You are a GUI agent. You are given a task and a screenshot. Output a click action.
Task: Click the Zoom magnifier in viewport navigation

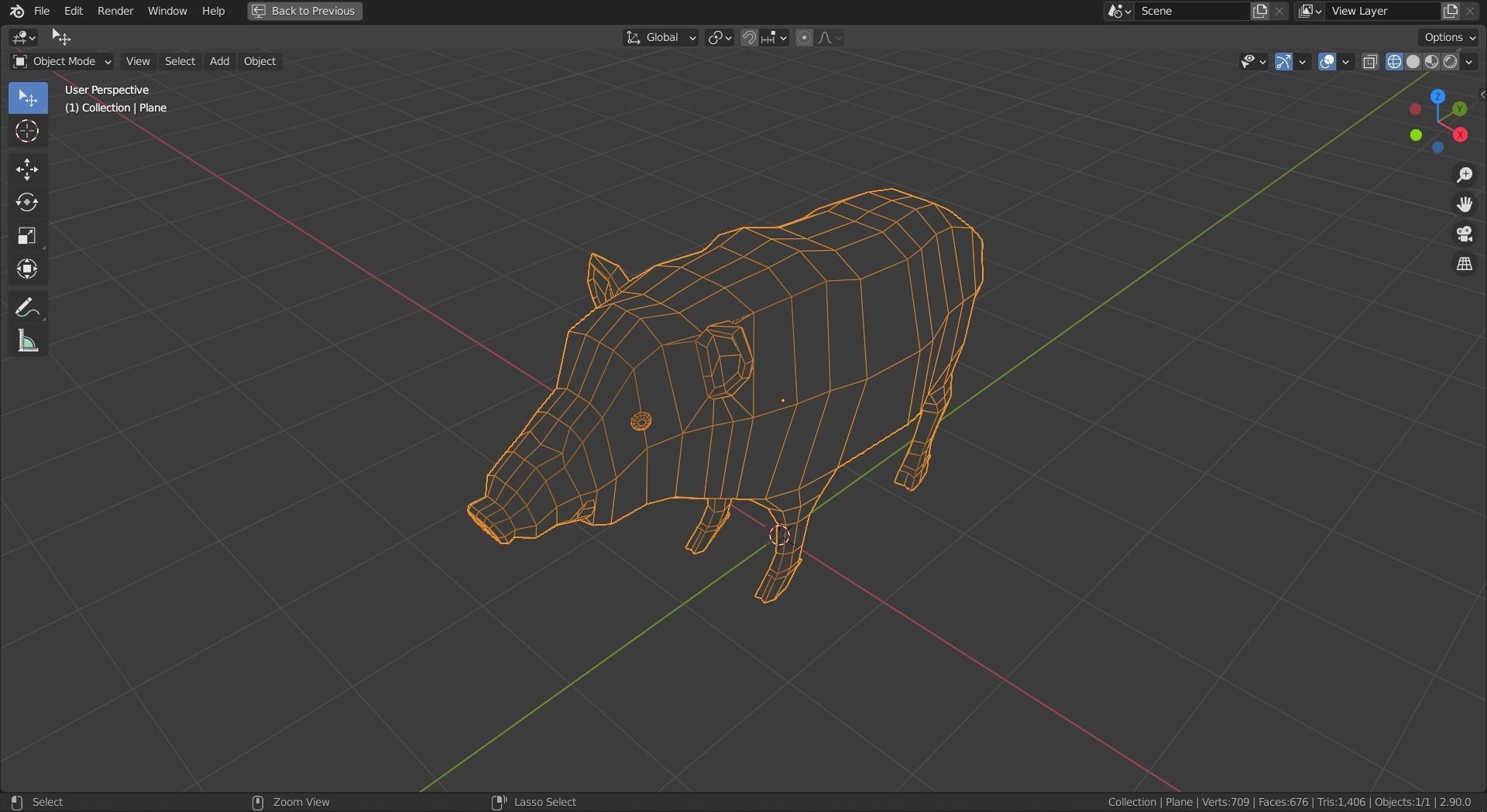[x=1464, y=175]
